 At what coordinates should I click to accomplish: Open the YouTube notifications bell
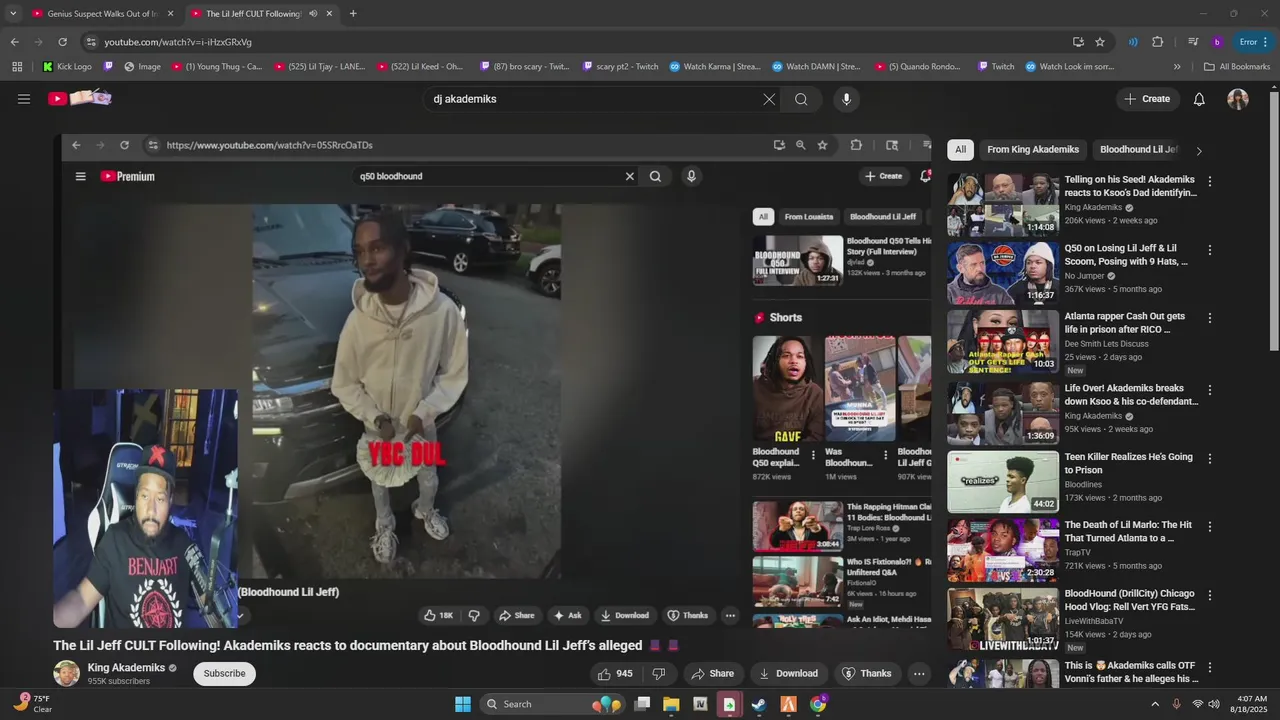[x=1199, y=99]
